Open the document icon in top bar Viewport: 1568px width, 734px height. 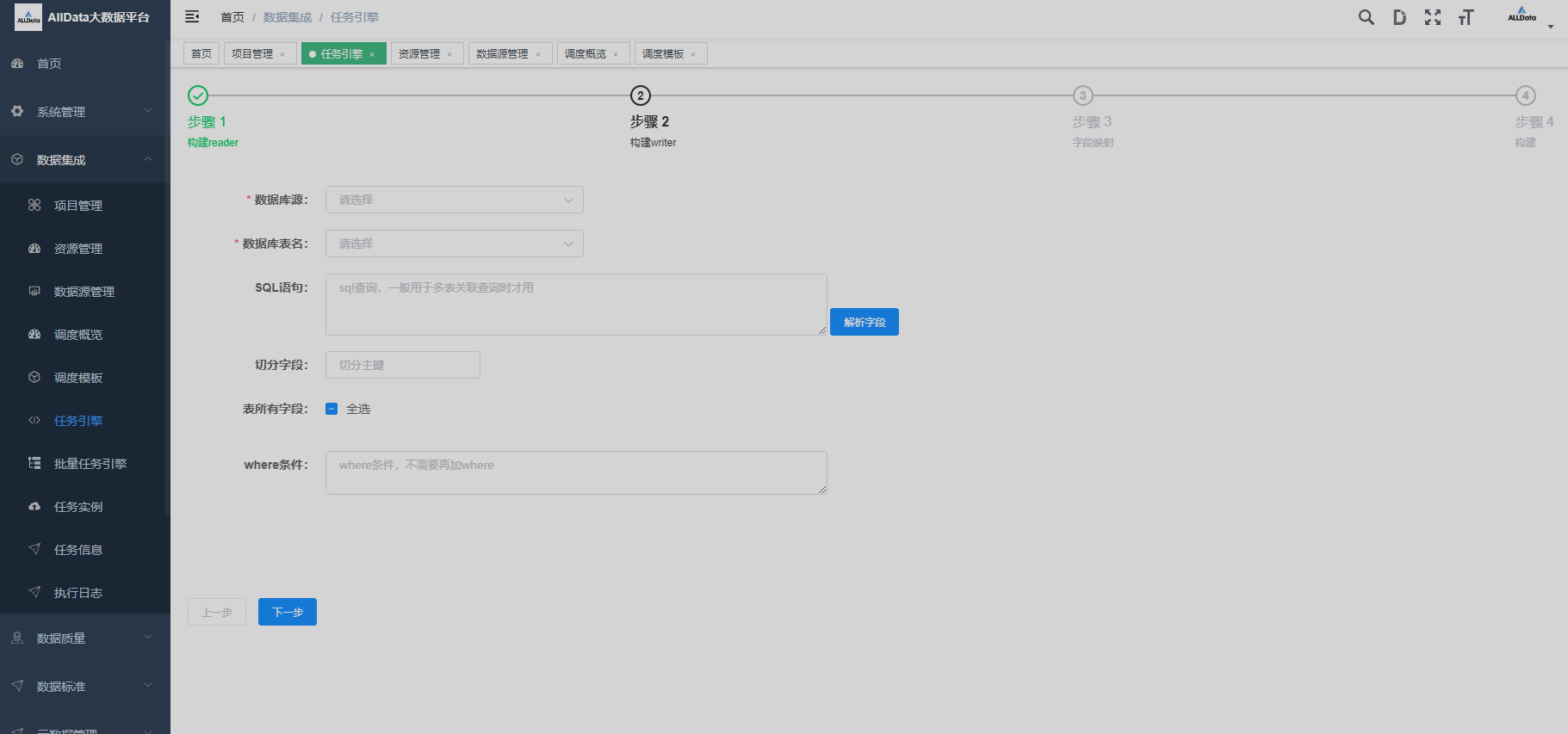pyautogui.click(x=1399, y=17)
